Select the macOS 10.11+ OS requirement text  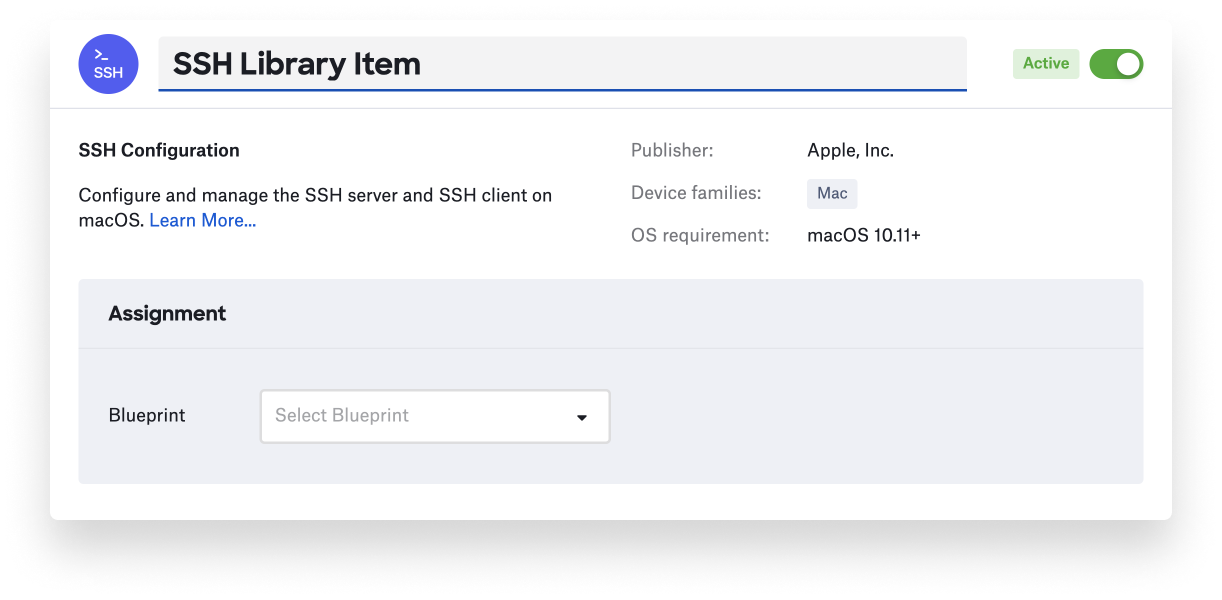click(x=863, y=235)
